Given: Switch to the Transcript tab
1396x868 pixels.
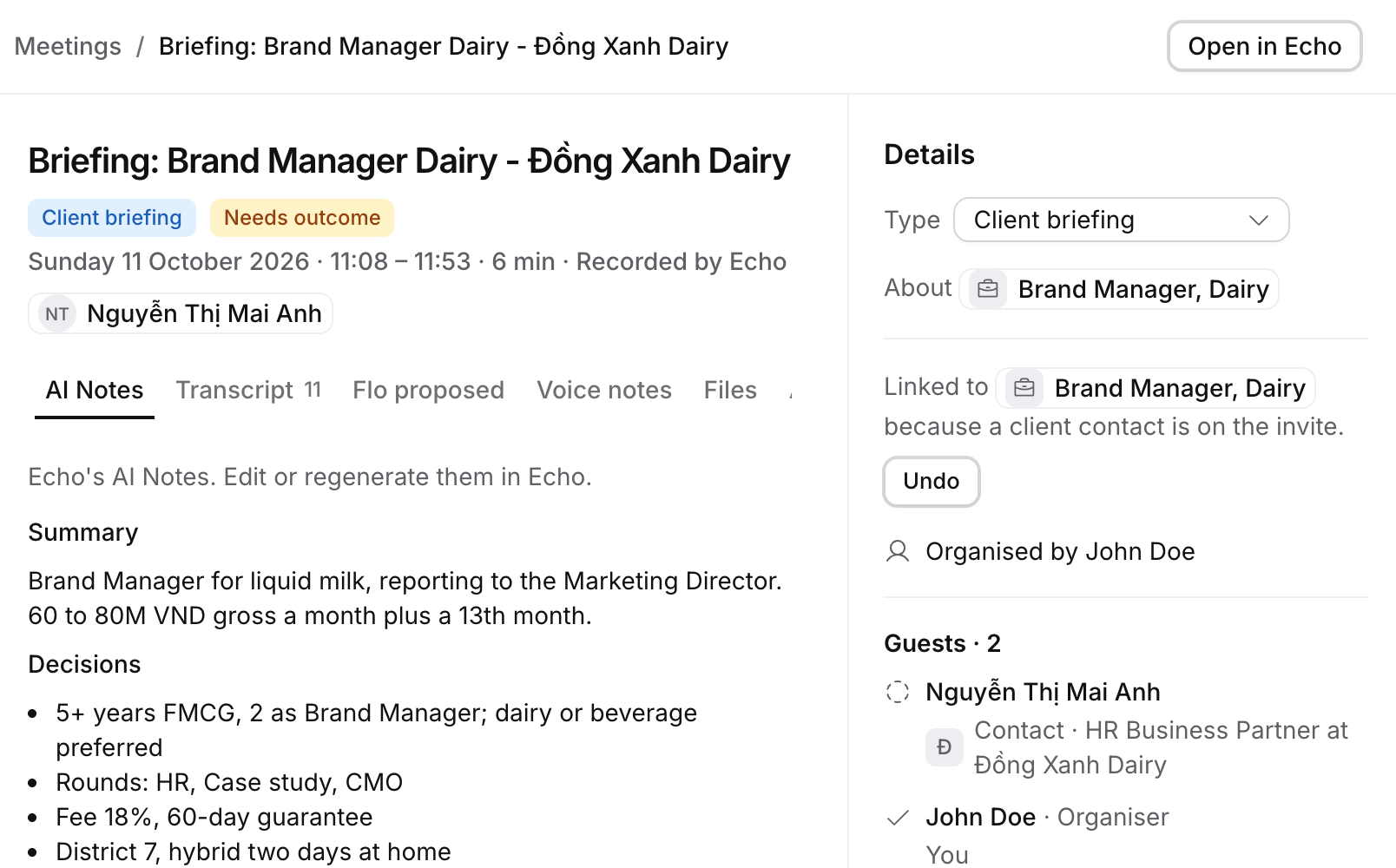Looking at the screenshot, I should (x=248, y=391).
